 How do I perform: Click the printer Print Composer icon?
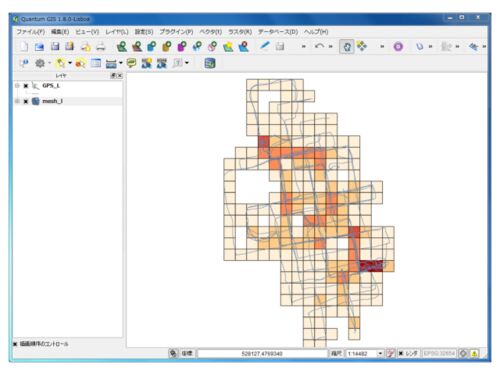coord(101,46)
